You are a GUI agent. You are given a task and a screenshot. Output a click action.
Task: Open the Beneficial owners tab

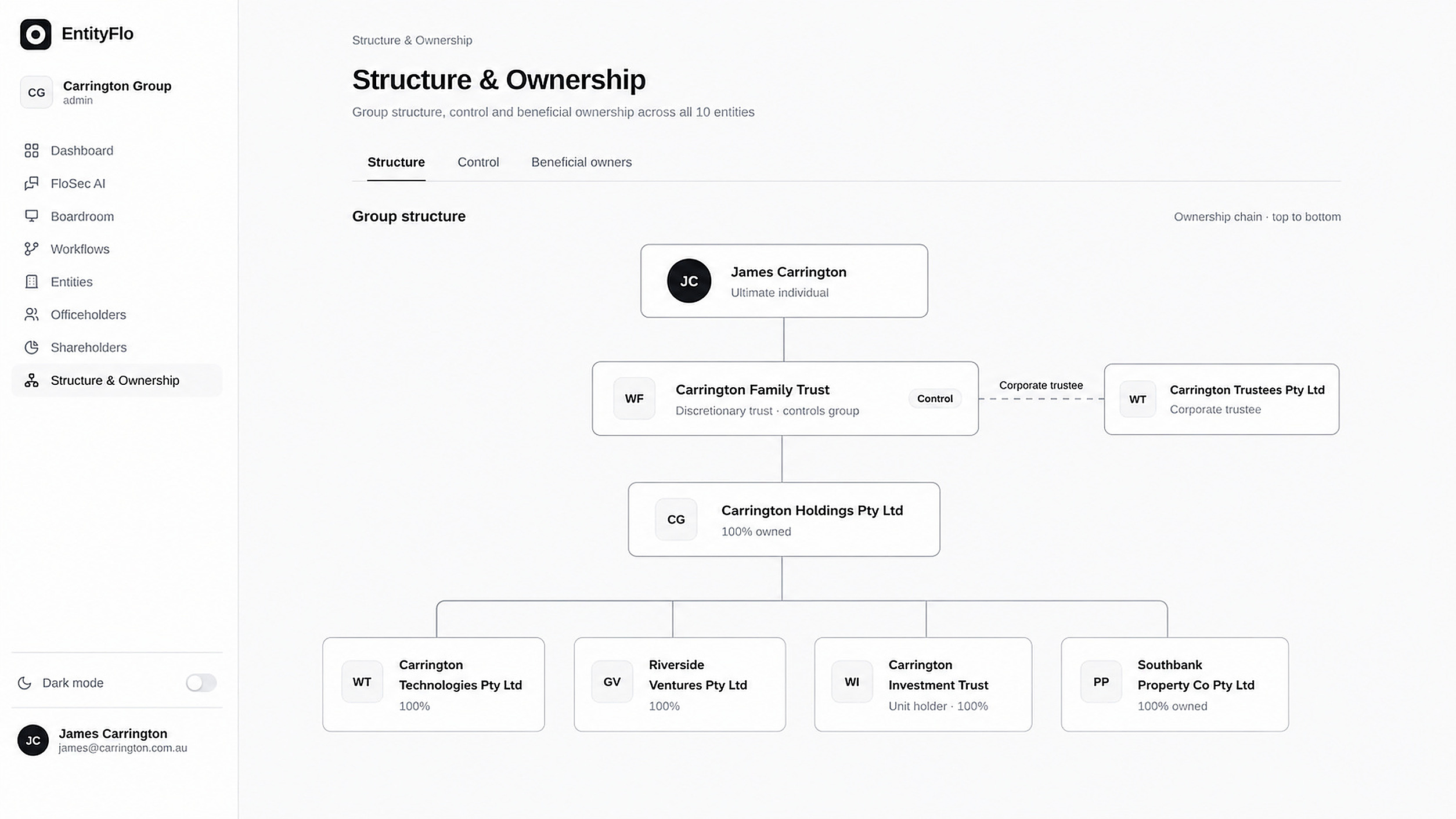582,163
